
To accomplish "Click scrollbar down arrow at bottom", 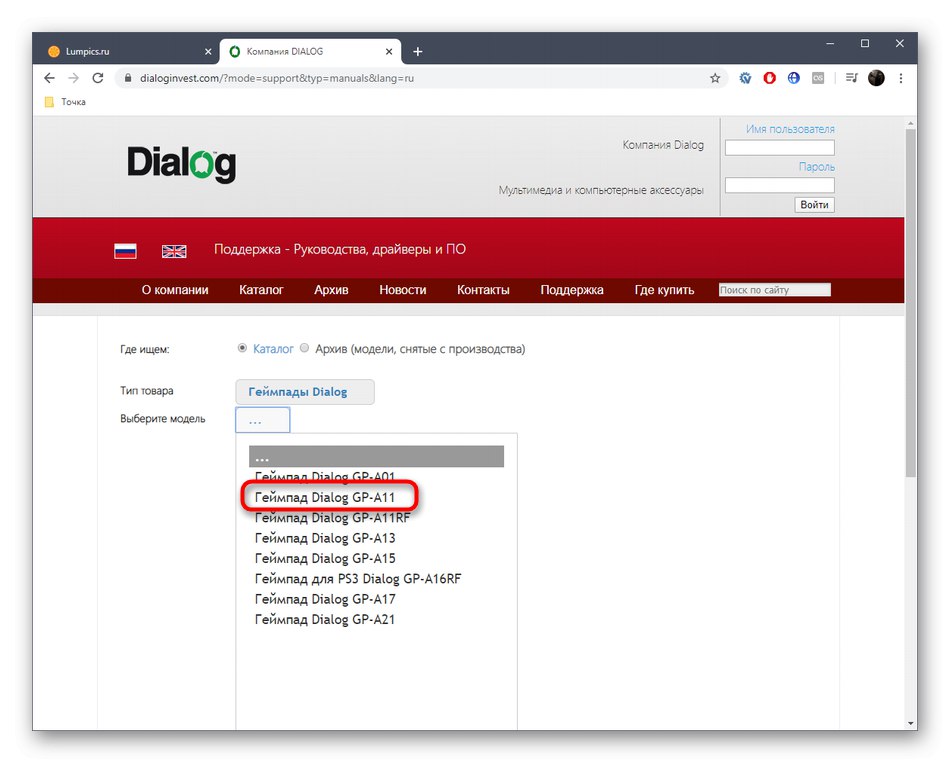I will pos(911,724).
